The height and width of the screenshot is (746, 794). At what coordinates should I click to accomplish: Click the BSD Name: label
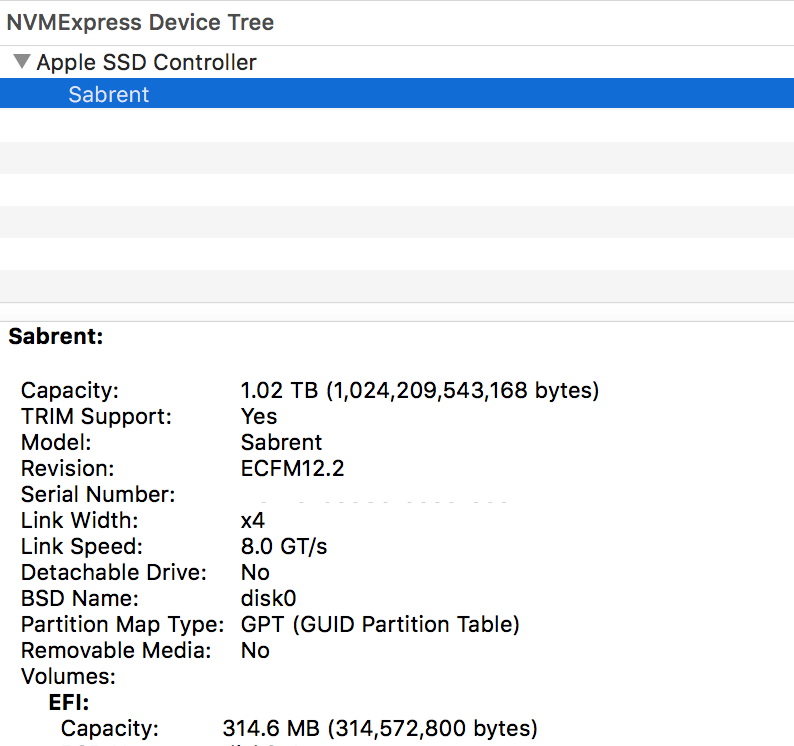point(80,599)
